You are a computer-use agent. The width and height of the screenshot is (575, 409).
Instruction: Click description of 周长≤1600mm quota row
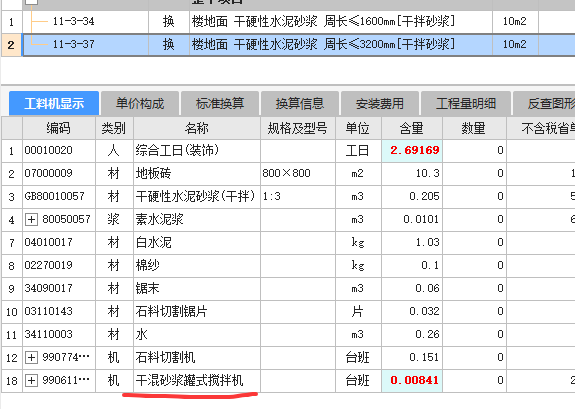point(341,21)
